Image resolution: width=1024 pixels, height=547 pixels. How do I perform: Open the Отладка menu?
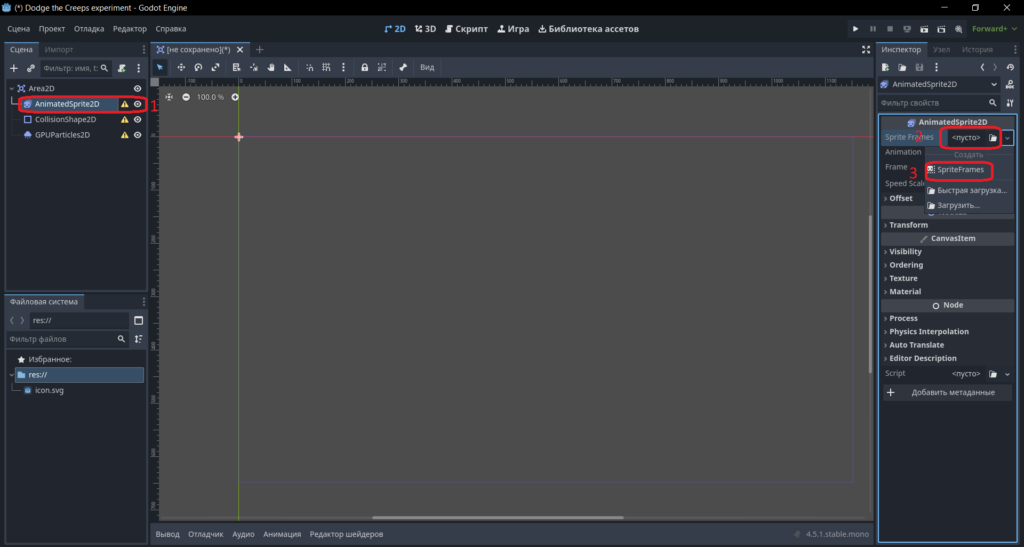[x=89, y=29]
